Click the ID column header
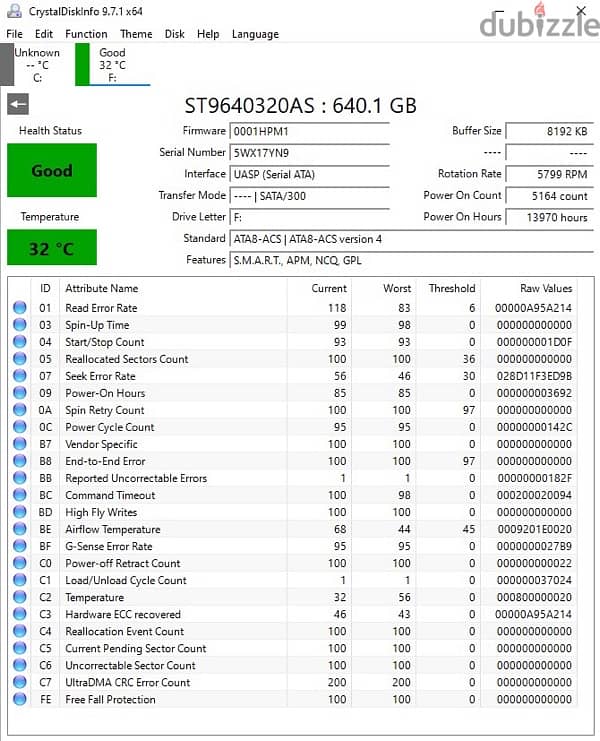600x741 pixels. (x=45, y=288)
